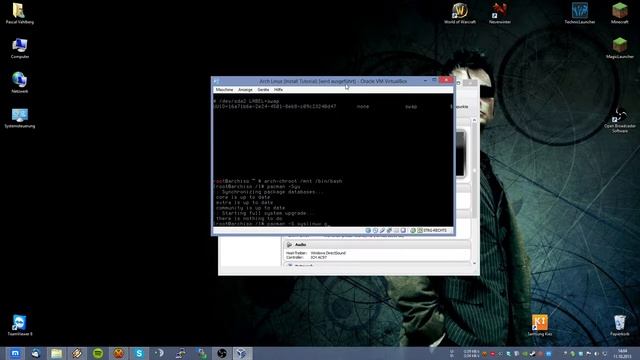This screenshot has width=640, height=360.
Task: Click the STRG-RECHTS host key indicator
Action: coord(435,231)
